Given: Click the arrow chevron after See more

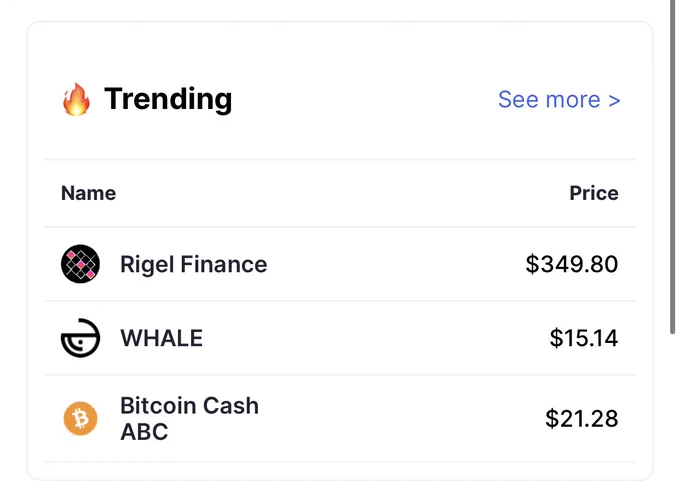Looking at the screenshot, I should [x=614, y=101].
